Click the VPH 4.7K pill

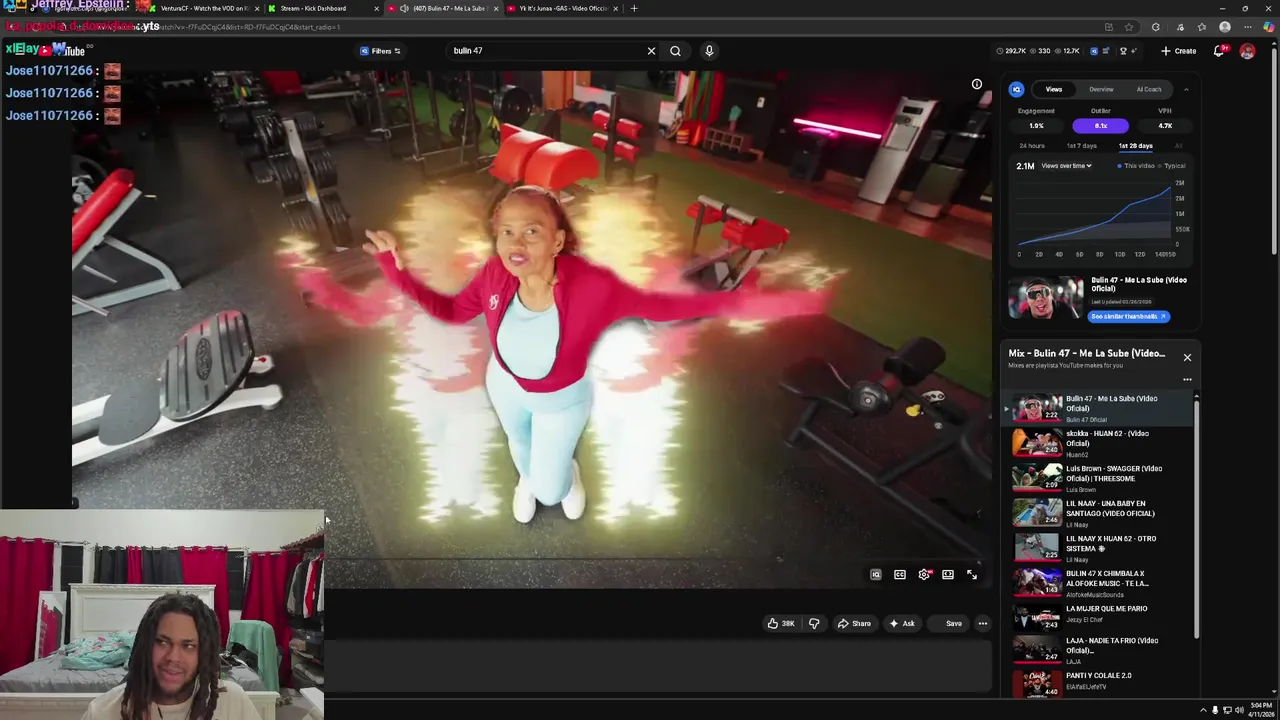click(1165, 126)
